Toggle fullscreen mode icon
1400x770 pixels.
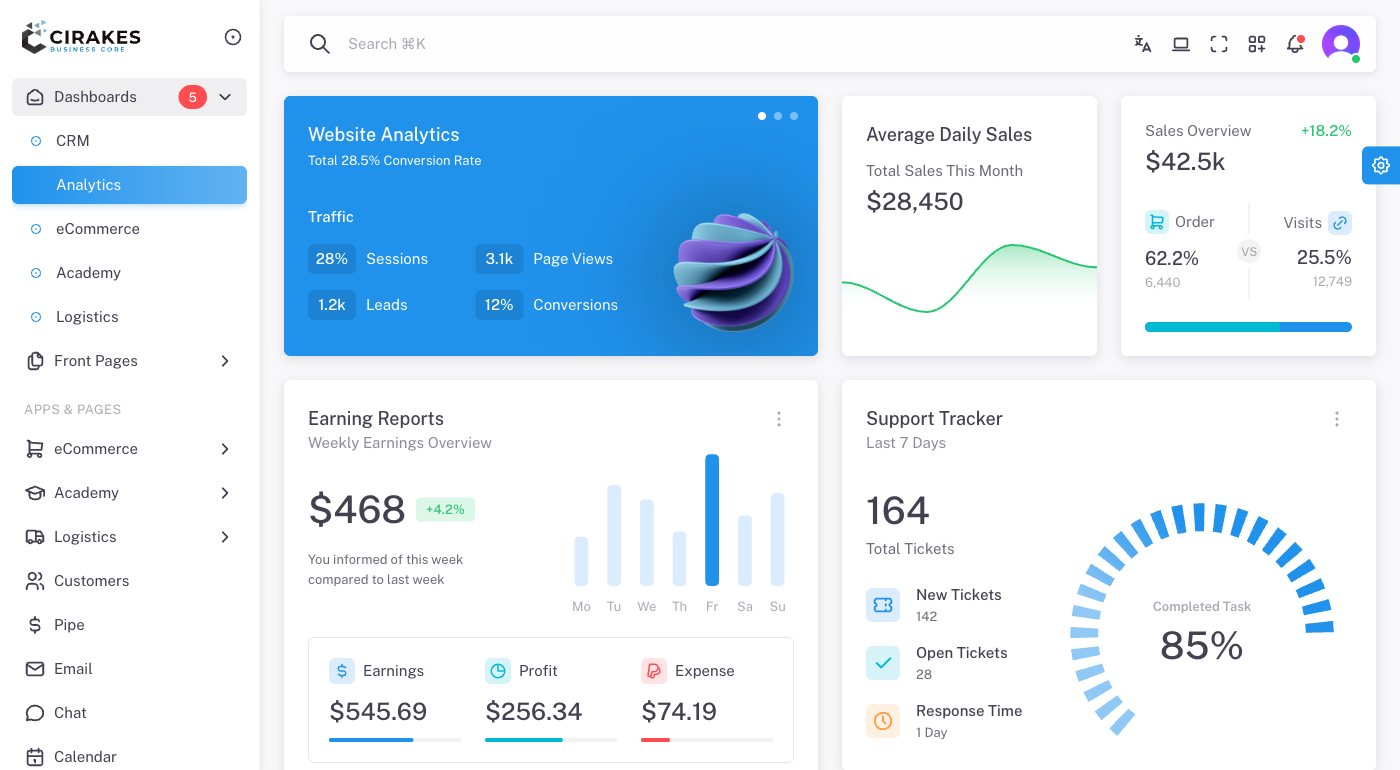pos(1218,43)
